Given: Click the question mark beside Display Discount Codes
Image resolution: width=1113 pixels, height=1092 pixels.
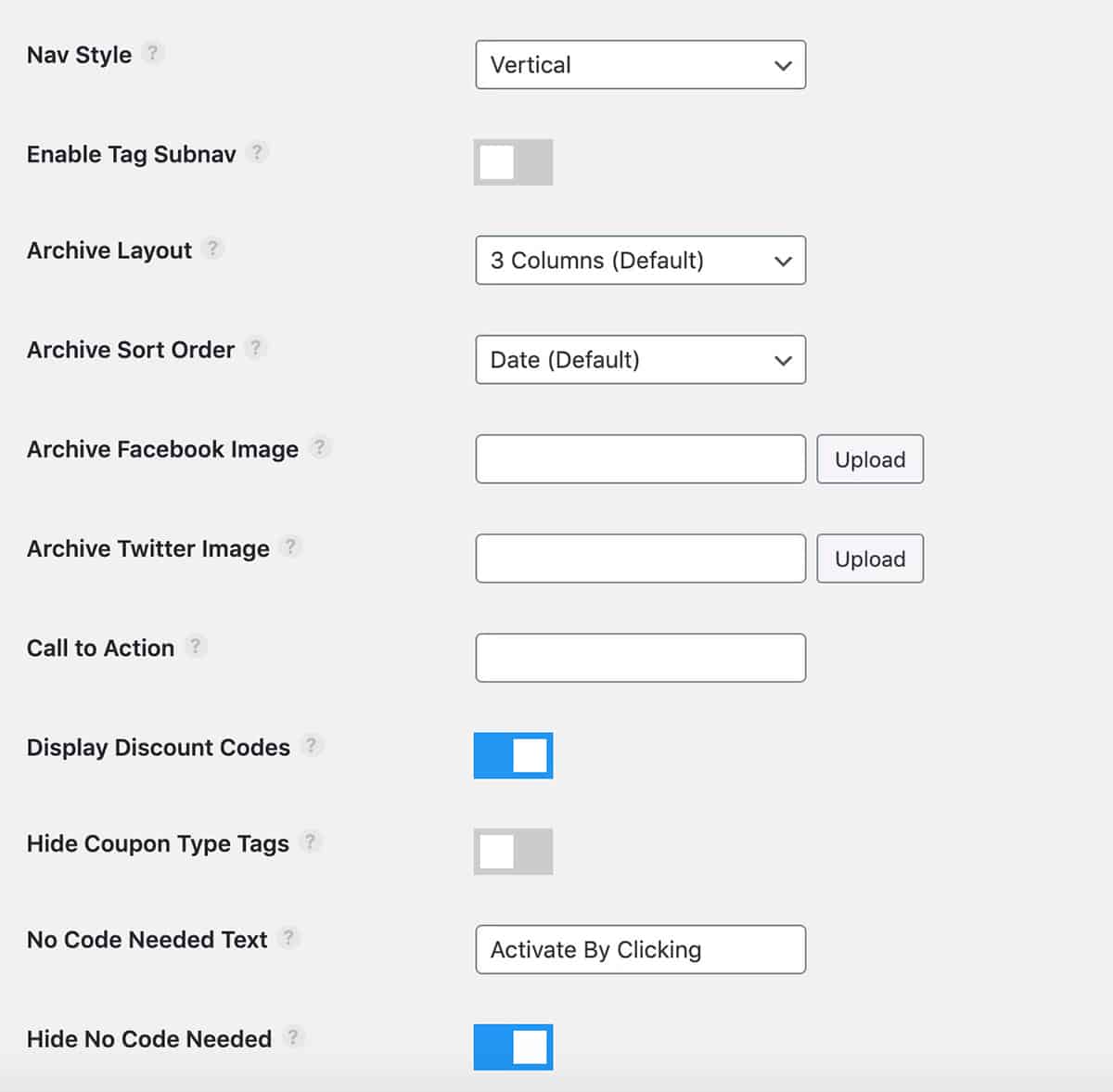Looking at the screenshot, I should (x=312, y=745).
